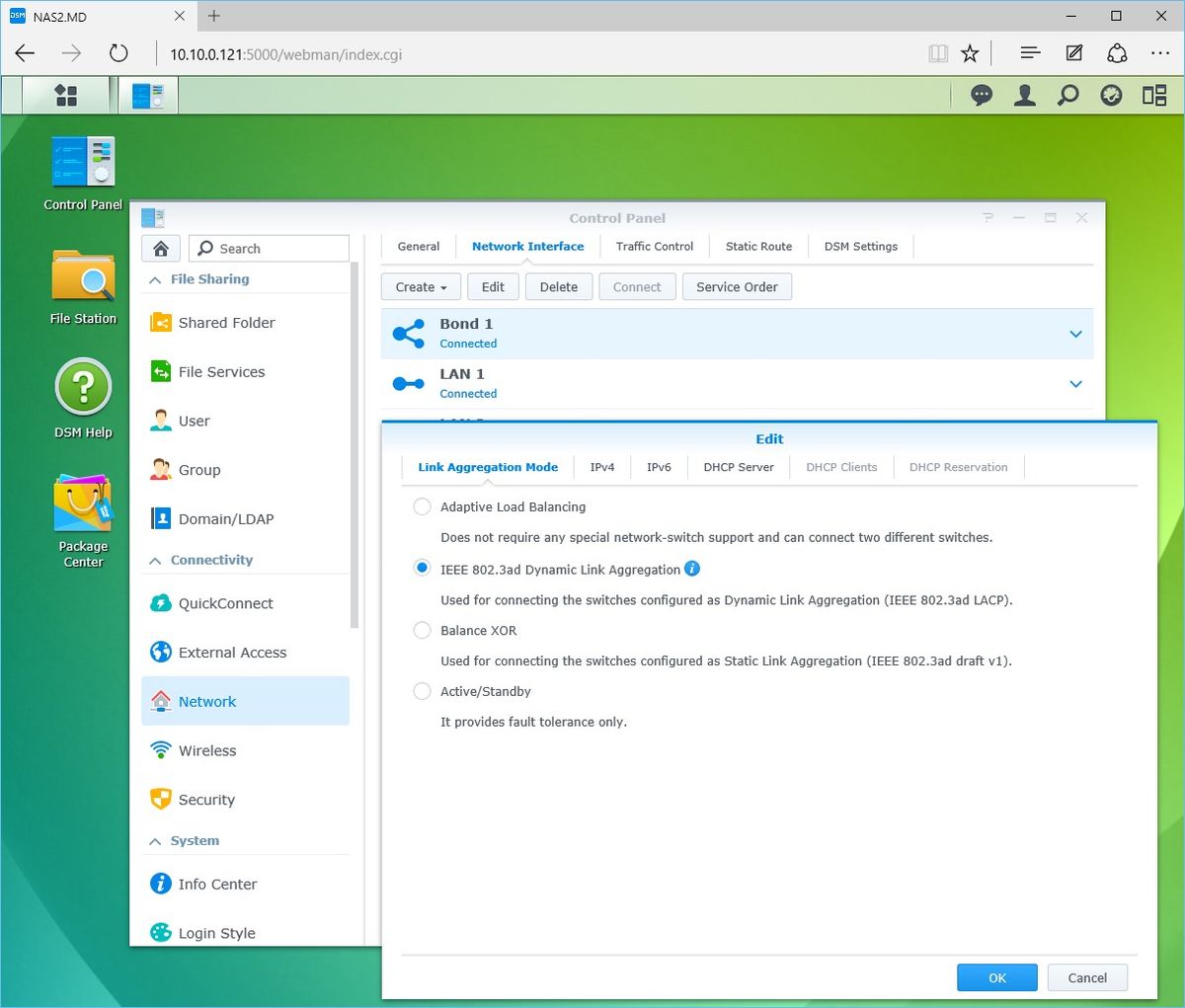Select User in the sidebar
The width and height of the screenshot is (1185, 1008).
(245, 422)
